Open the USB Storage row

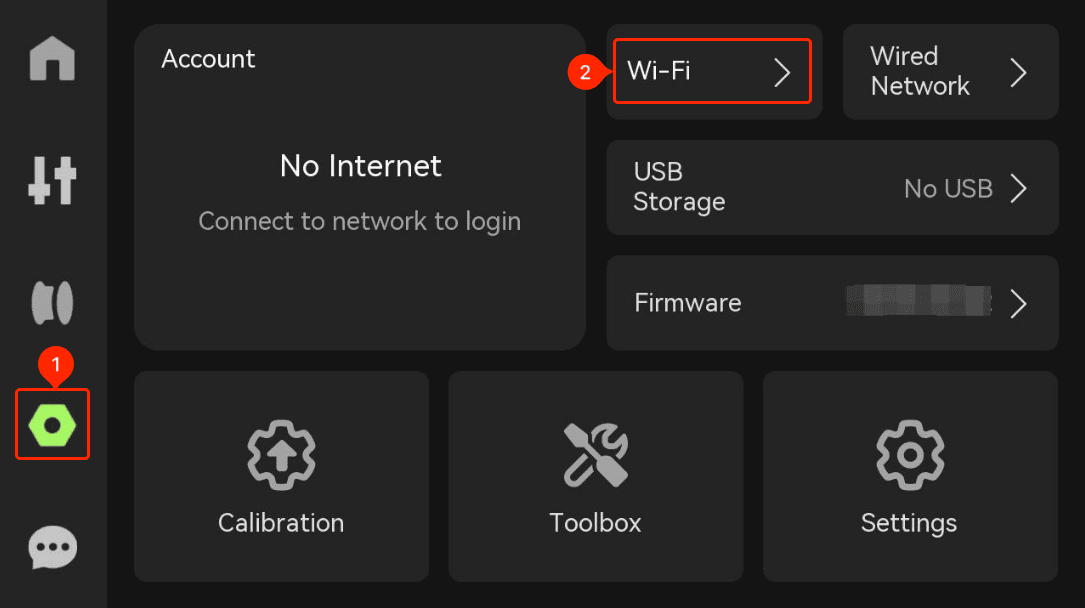(x=832, y=187)
